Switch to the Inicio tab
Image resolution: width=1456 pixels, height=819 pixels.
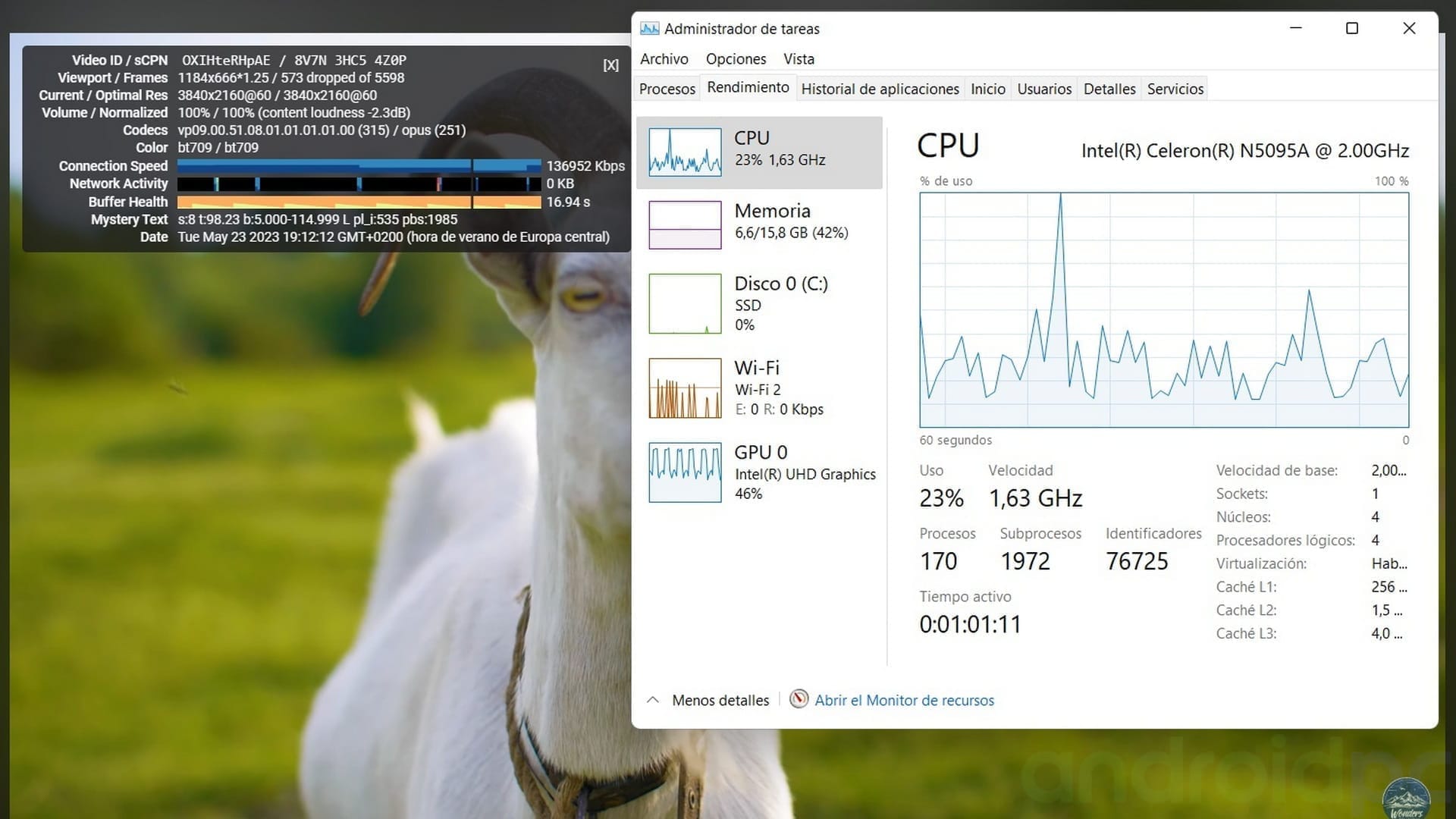[988, 89]
